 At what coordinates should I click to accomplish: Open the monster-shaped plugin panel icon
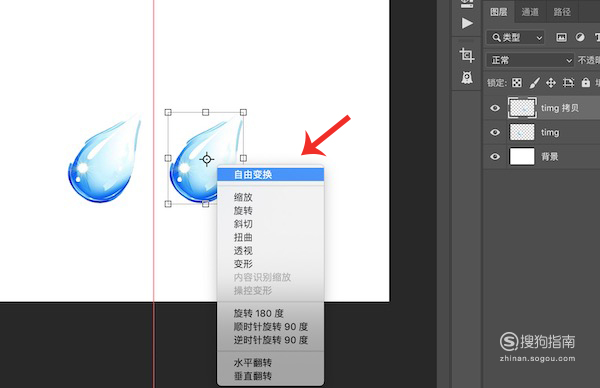tap(467, 78)
